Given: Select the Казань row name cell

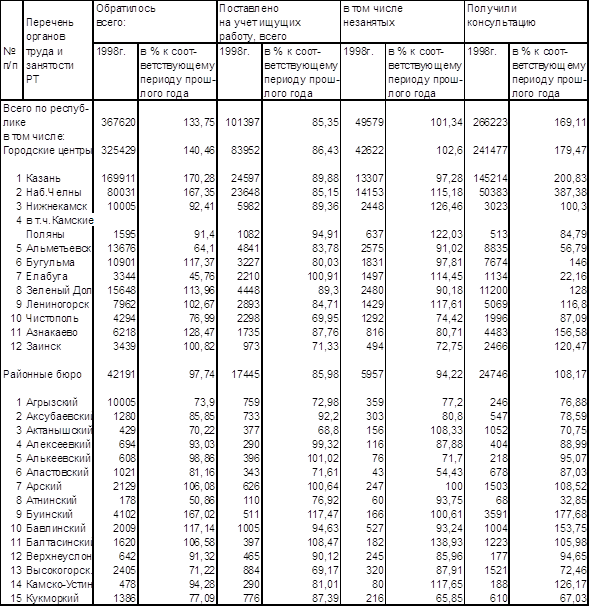Looking at the screenshot, I should (x=43, y=178).
